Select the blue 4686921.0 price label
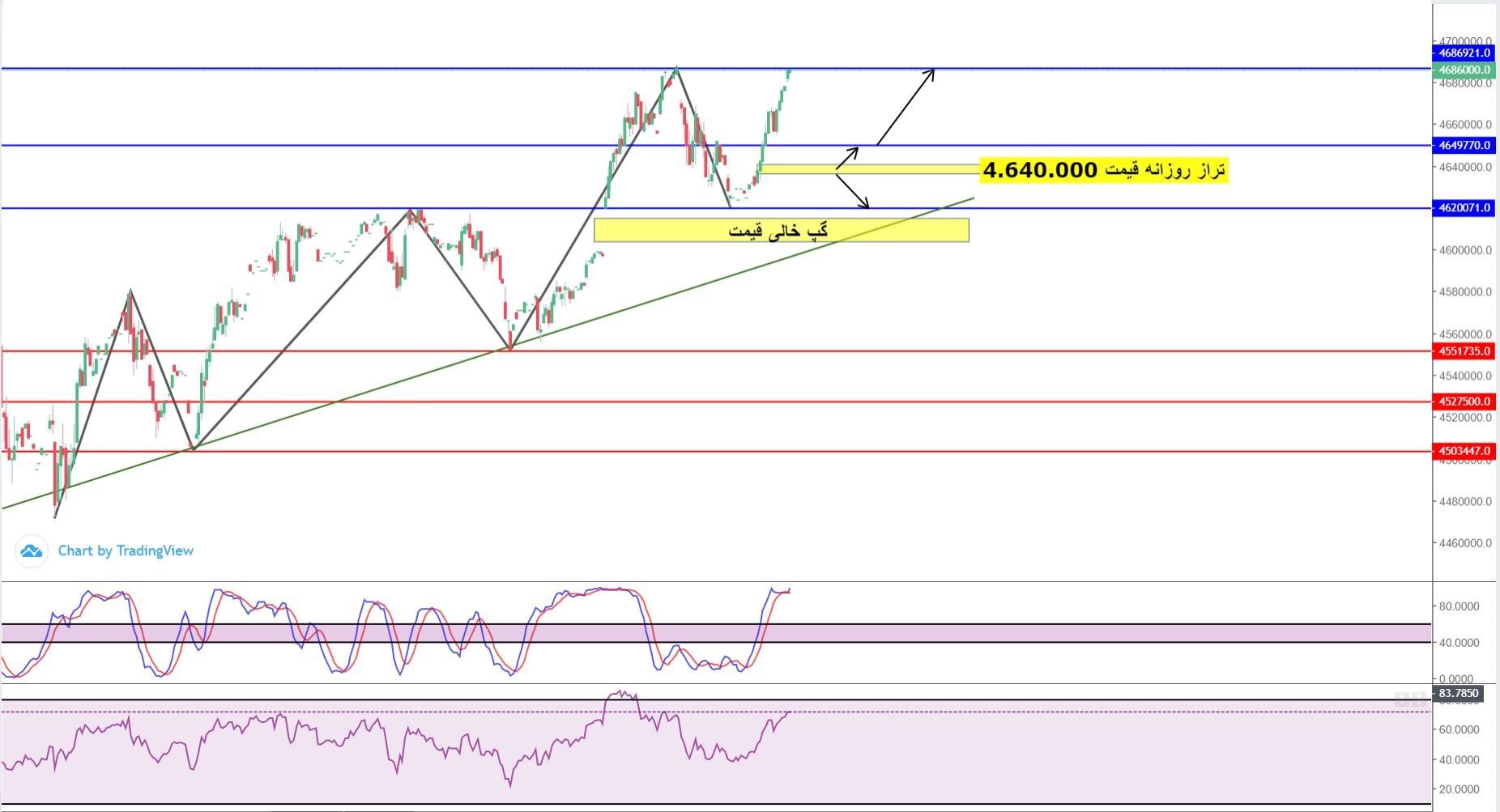 [1463, 53]
